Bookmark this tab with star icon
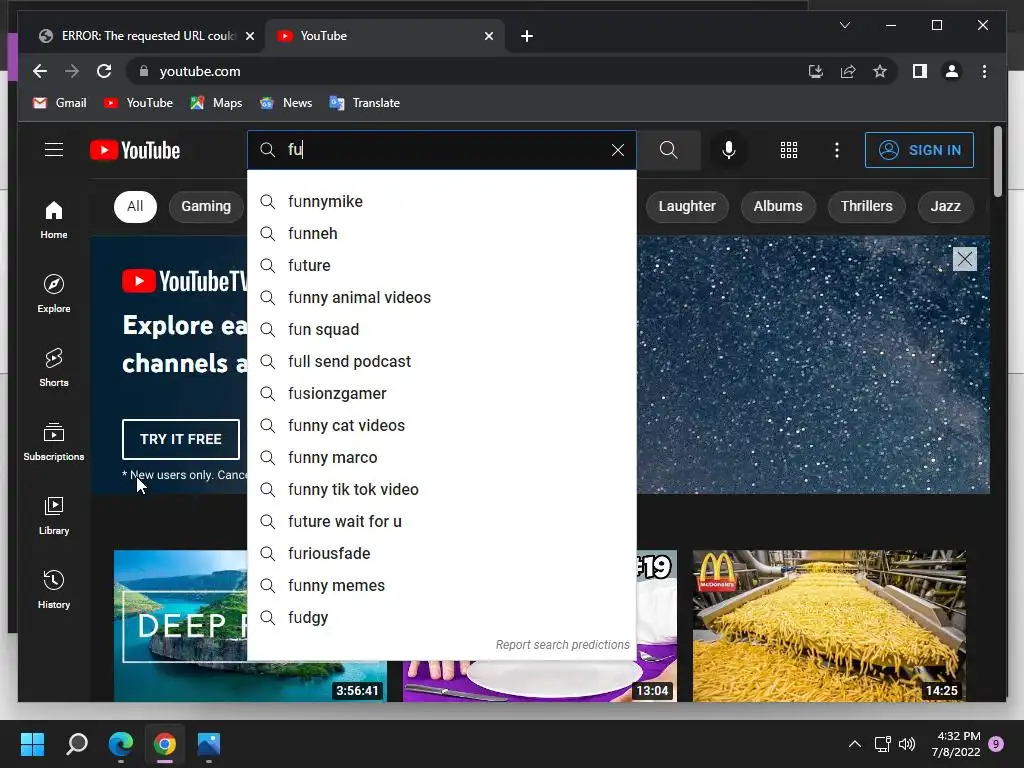This screenshot has width=1024, height=768. click(880, 71)
